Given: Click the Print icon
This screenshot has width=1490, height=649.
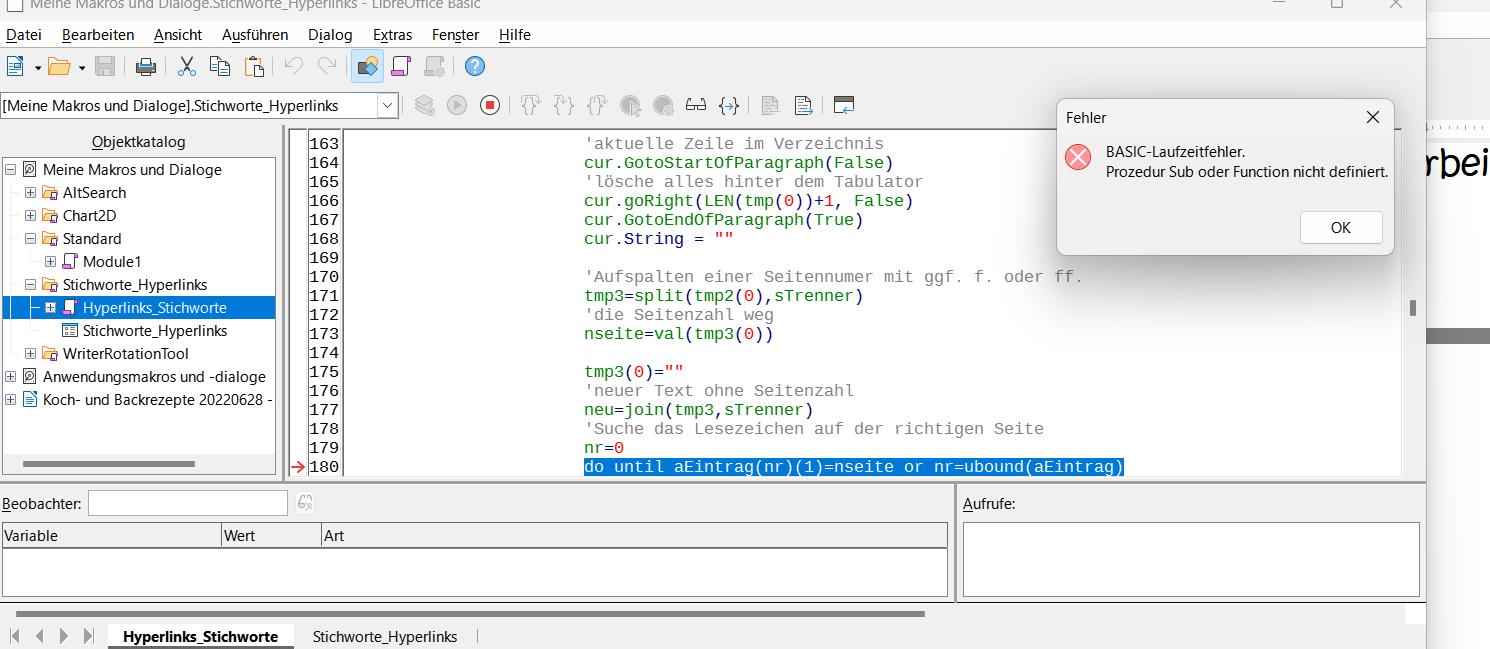Looking at the screenshot, I should coord(146,66).
